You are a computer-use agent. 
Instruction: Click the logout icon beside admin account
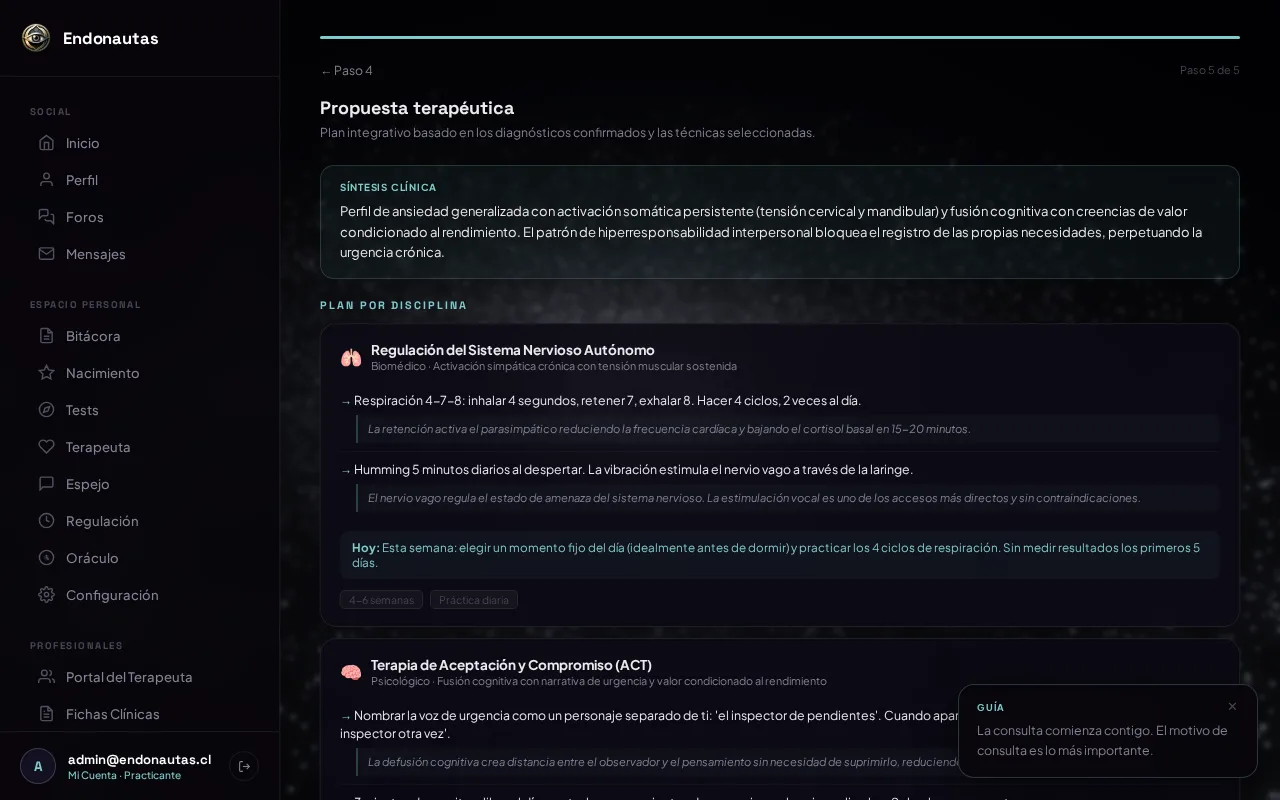click(x=244, y=766)
